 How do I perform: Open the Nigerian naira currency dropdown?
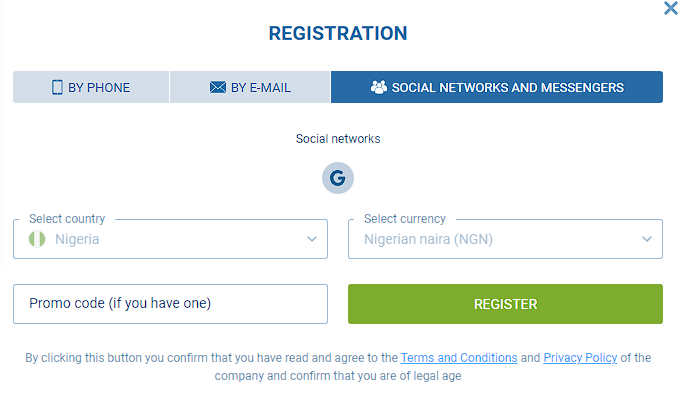[505, 240]
